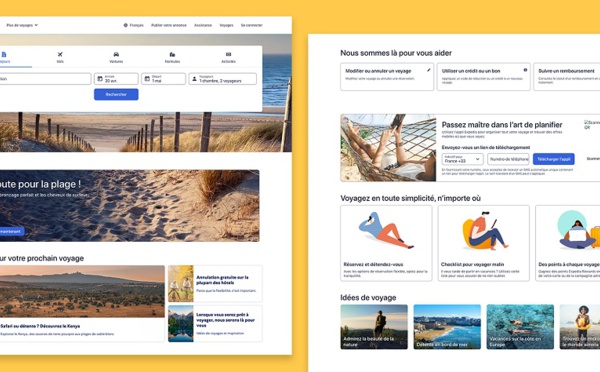Click the icon on Utiliser un crédit card
The width and height of the screenshot is (600, 372).
point(525,70)
